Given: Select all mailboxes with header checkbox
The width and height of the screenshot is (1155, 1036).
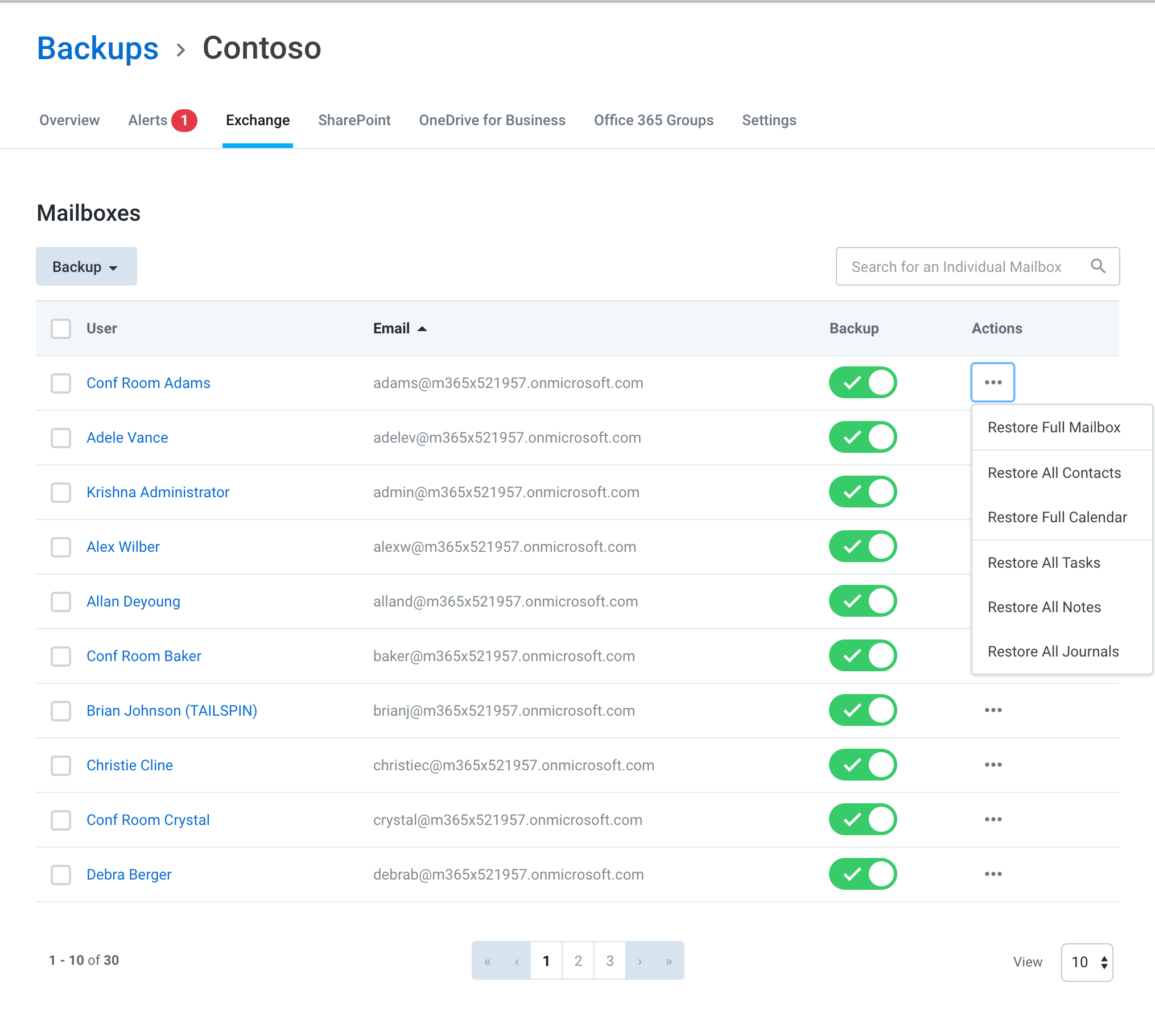Looking at the screenshot, I should click(60, 328).
